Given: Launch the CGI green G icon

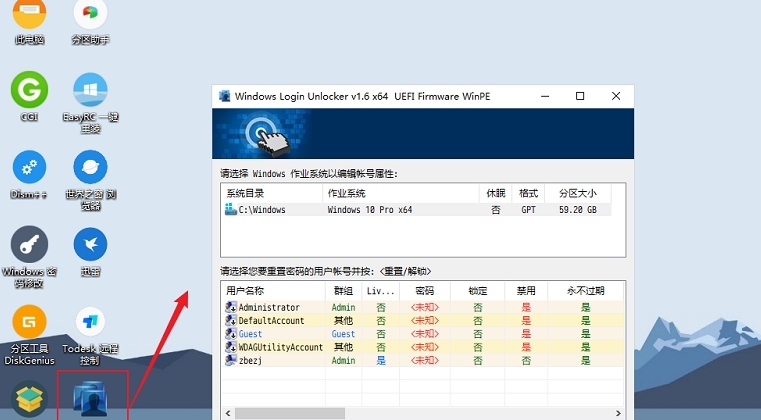Looking at the screenshot, I should point(30,90).
